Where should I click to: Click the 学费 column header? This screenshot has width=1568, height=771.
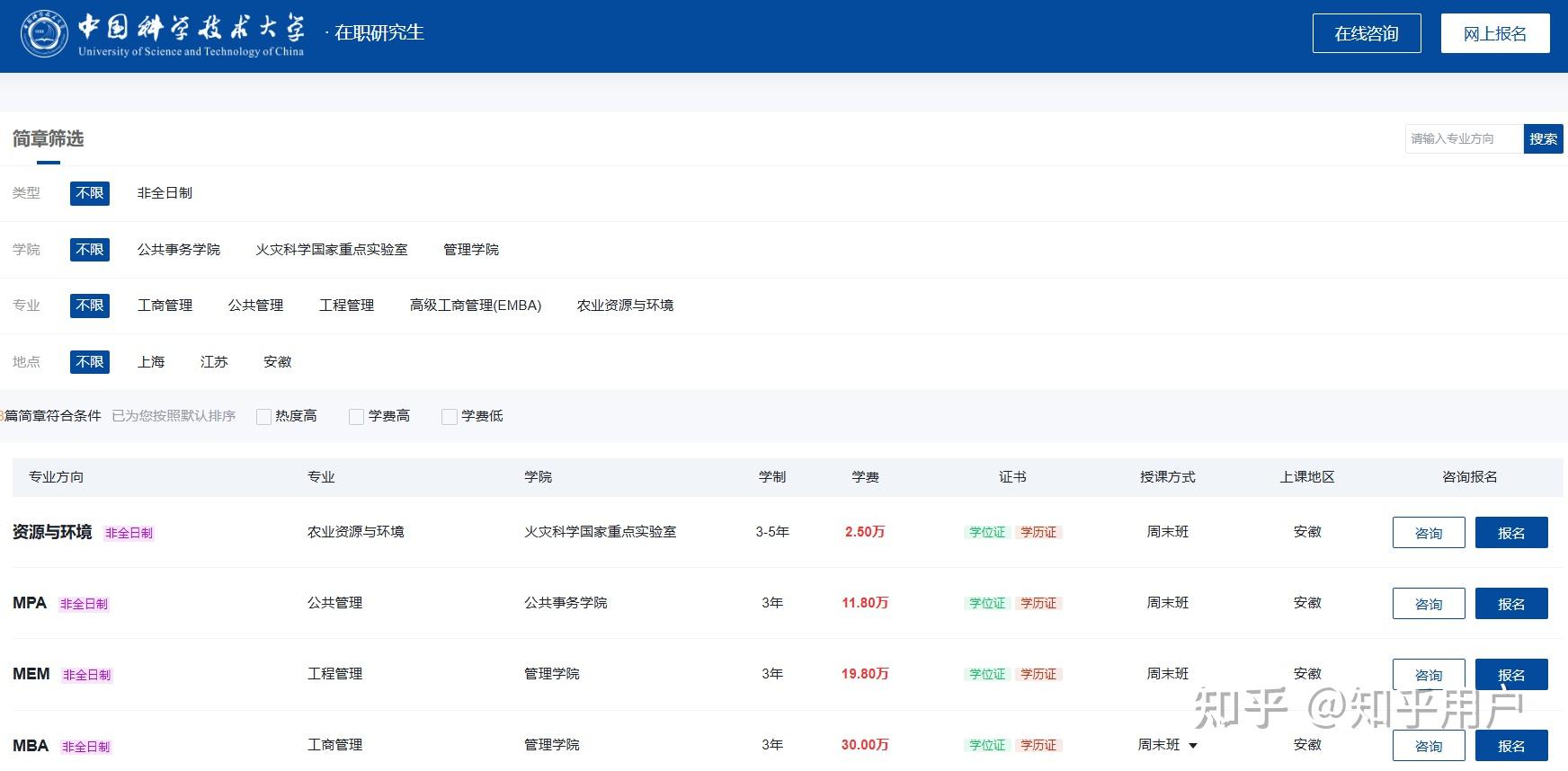click(865, 477)
